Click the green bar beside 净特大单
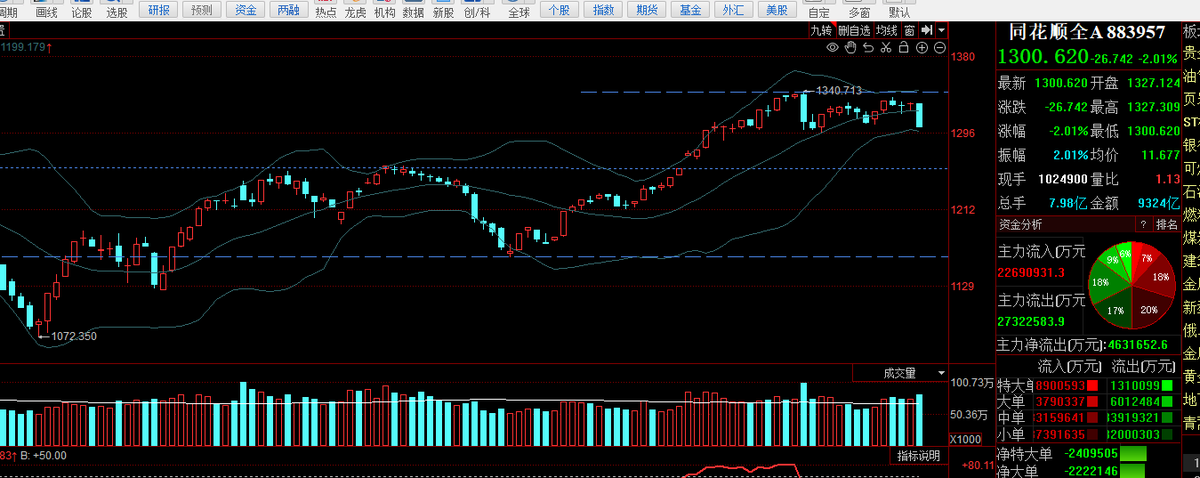 click(x=1133, y=453)
